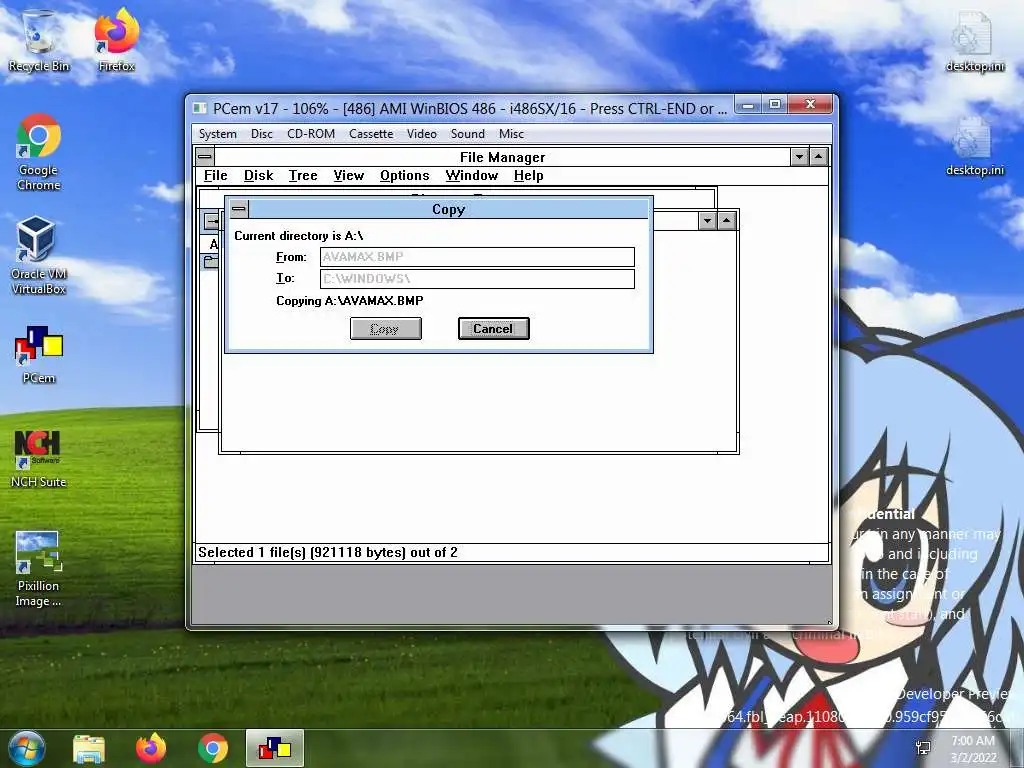This screenshot has height=768, width=1024.
Task: Click the Copy dialog title bar
Action: coord(449,209)
